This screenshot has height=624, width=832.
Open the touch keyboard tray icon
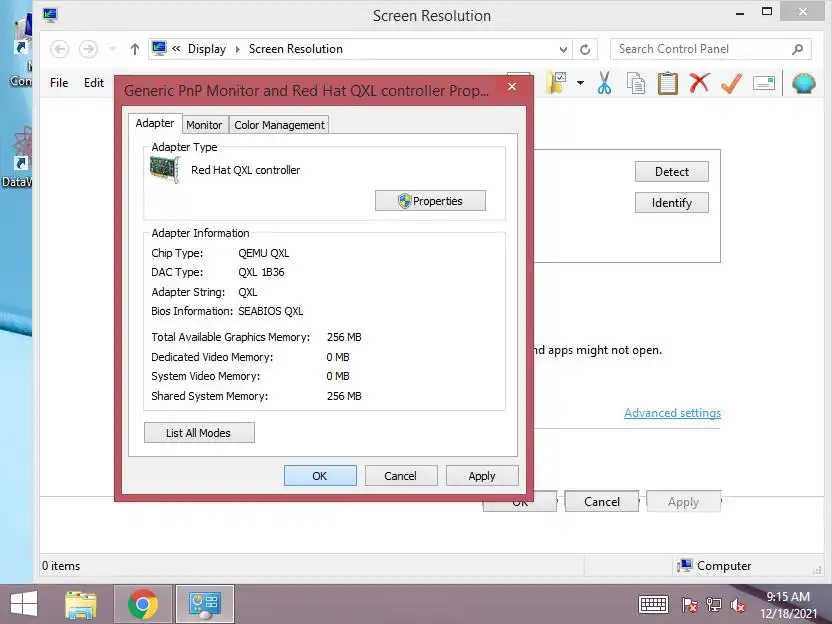point(653,604)
